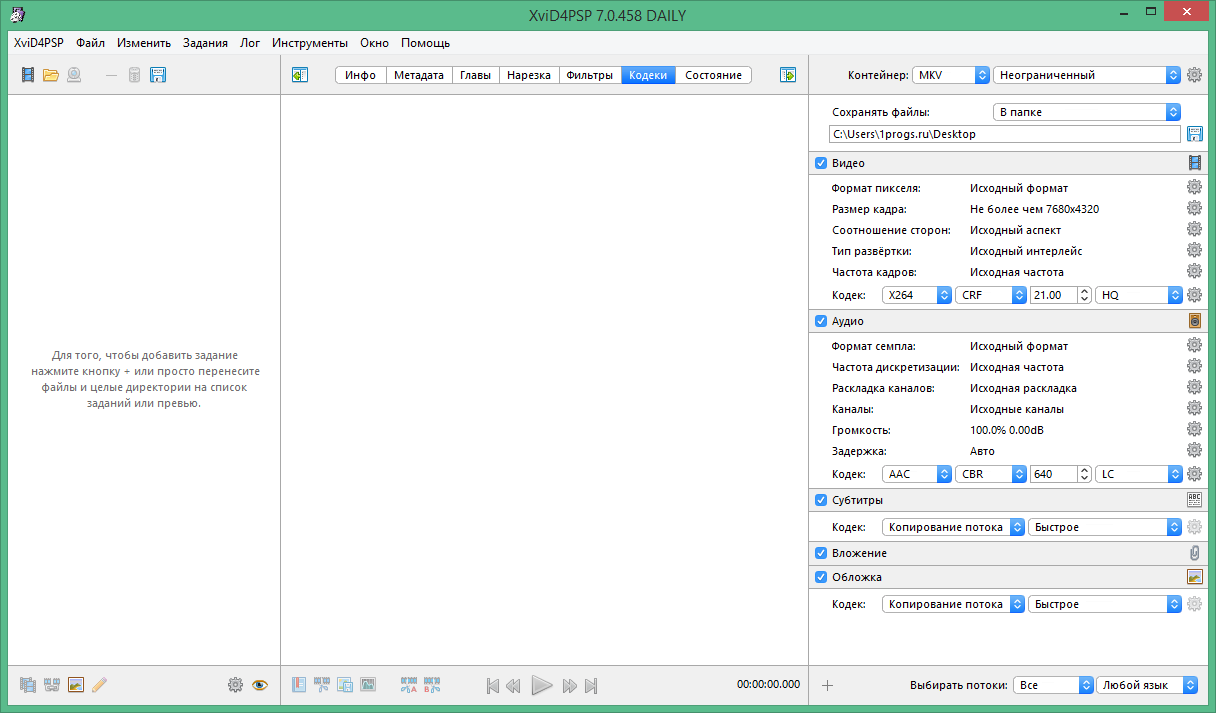This screenshot has height=713, width=1216.
Task: Uncheck the Субтитры checkbox
Action: (821, 499)
